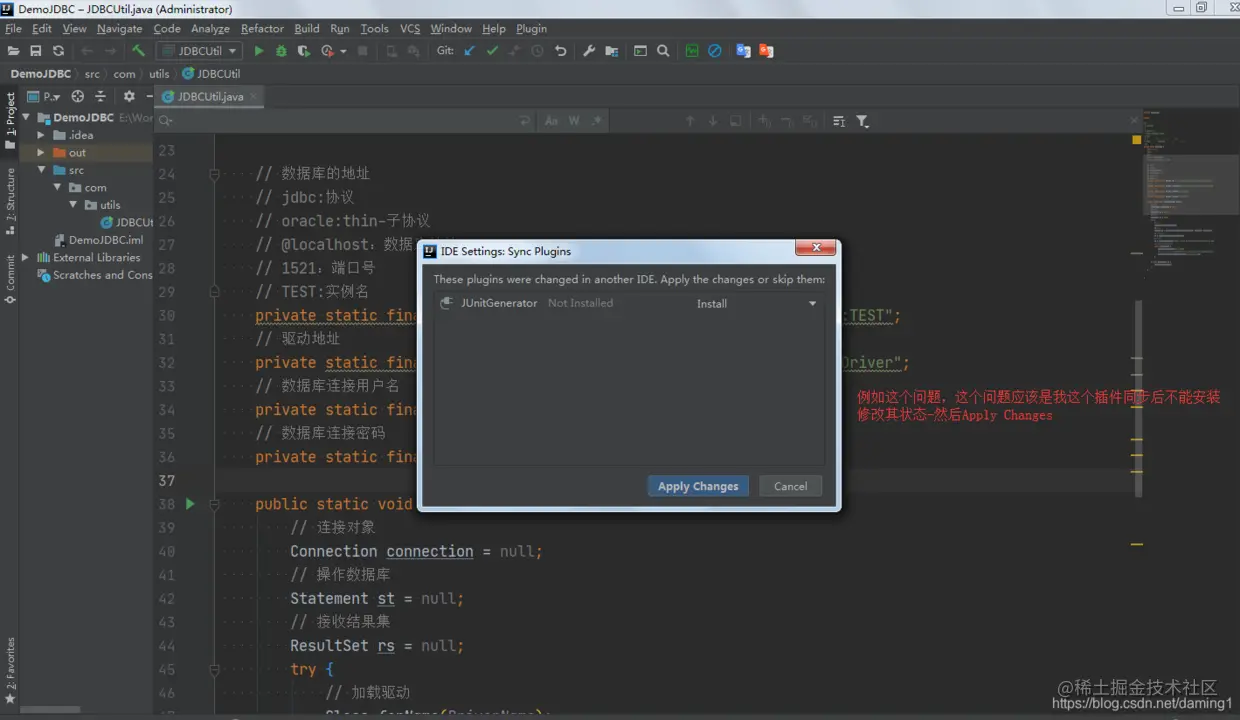Expand External Libraries node
1240x720 pixels.
26,257
